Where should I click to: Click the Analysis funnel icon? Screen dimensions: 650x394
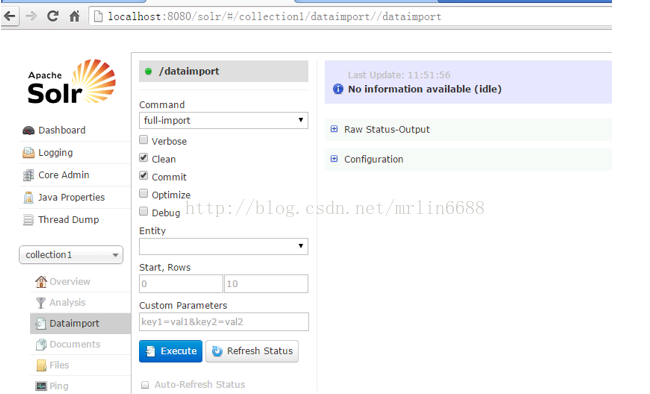[x=41, y=303]
